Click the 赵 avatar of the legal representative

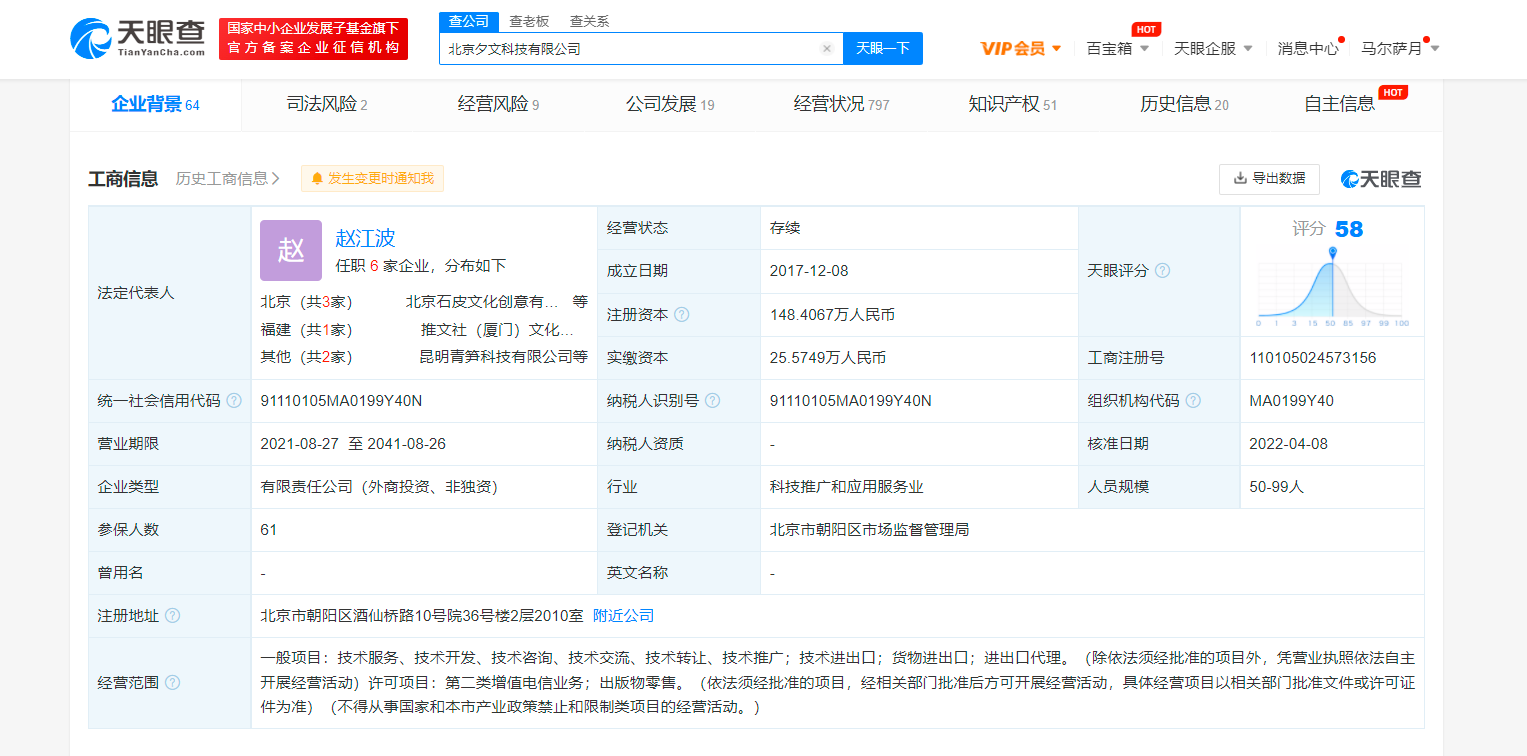(291, 250)
